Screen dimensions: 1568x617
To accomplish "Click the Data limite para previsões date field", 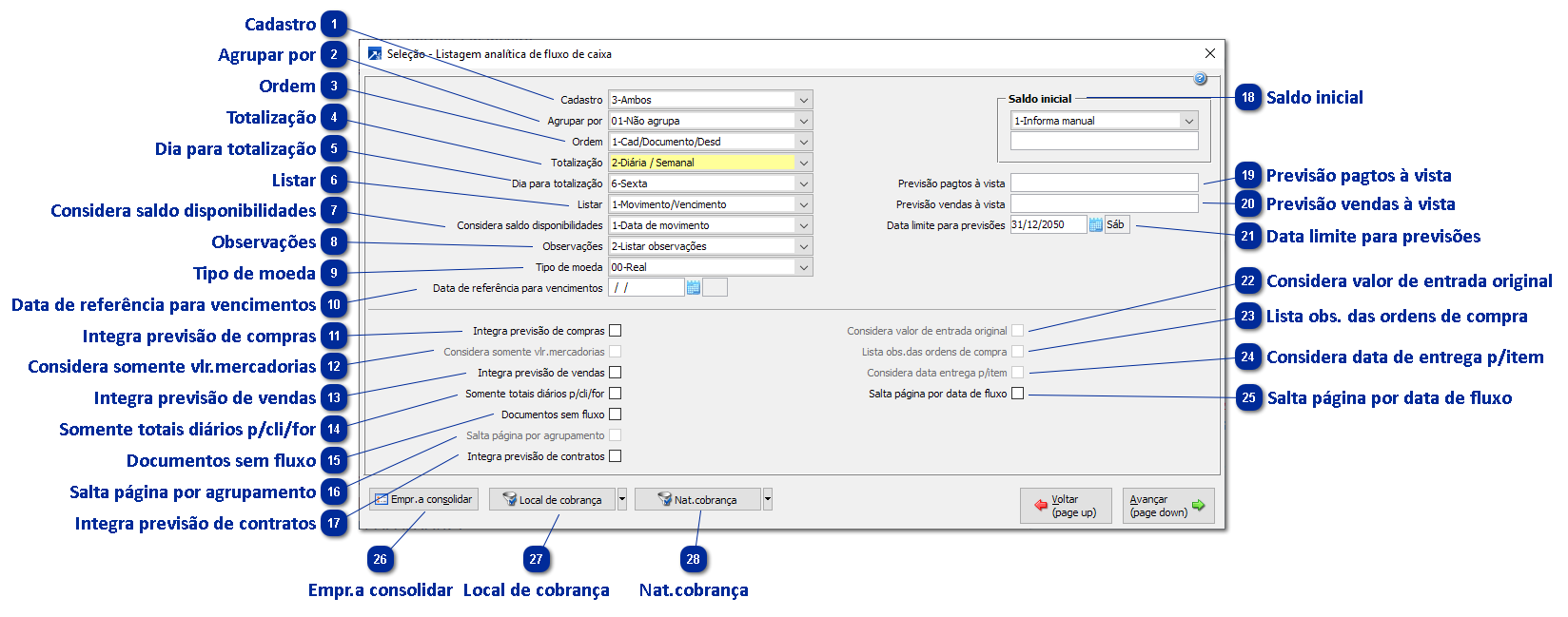I will (1048, 225).
